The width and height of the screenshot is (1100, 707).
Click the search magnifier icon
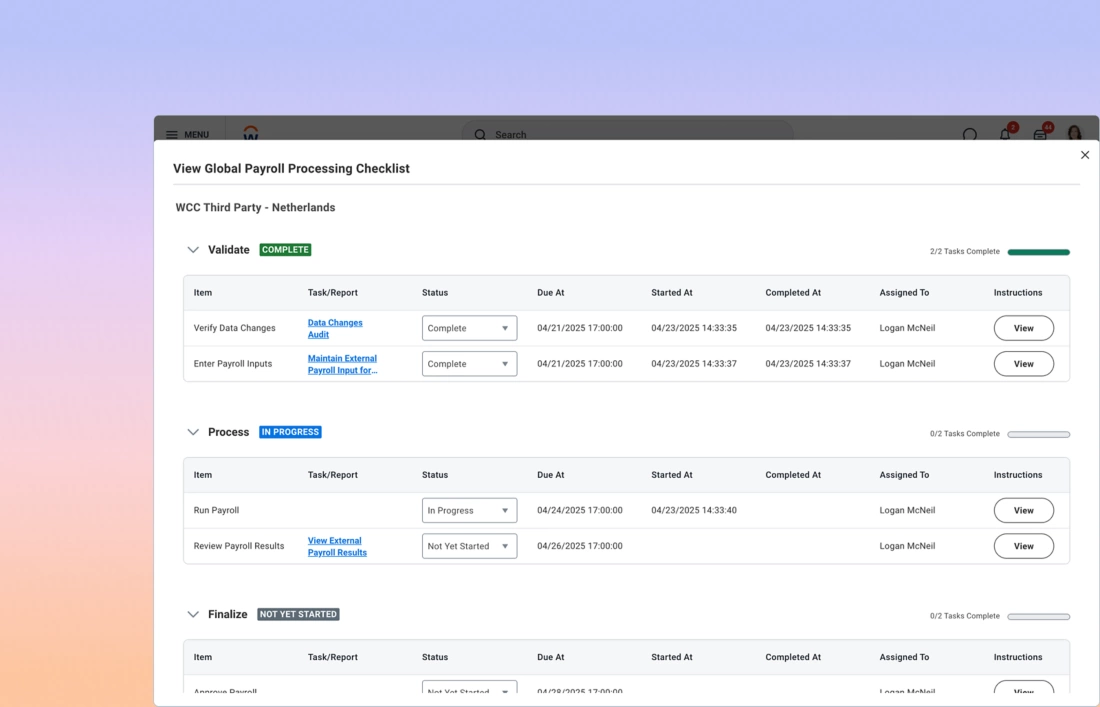point(480,134)
